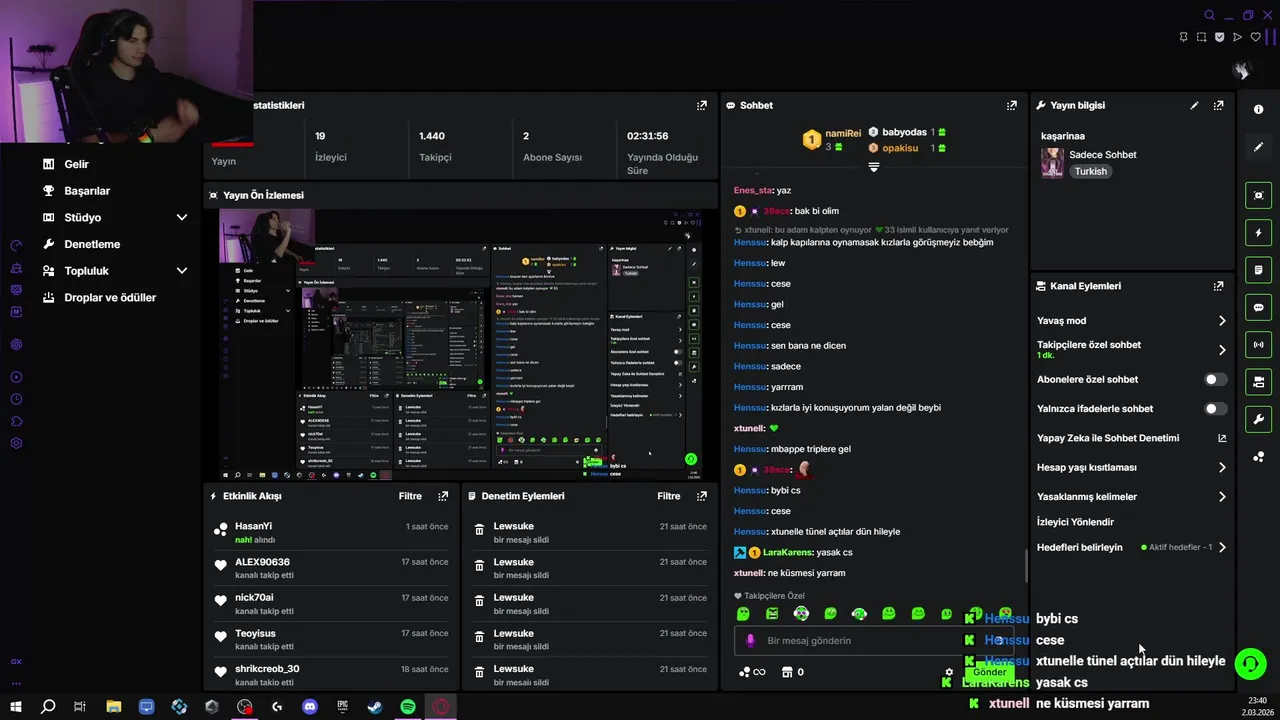Open the Başarılar menu item

87,191
